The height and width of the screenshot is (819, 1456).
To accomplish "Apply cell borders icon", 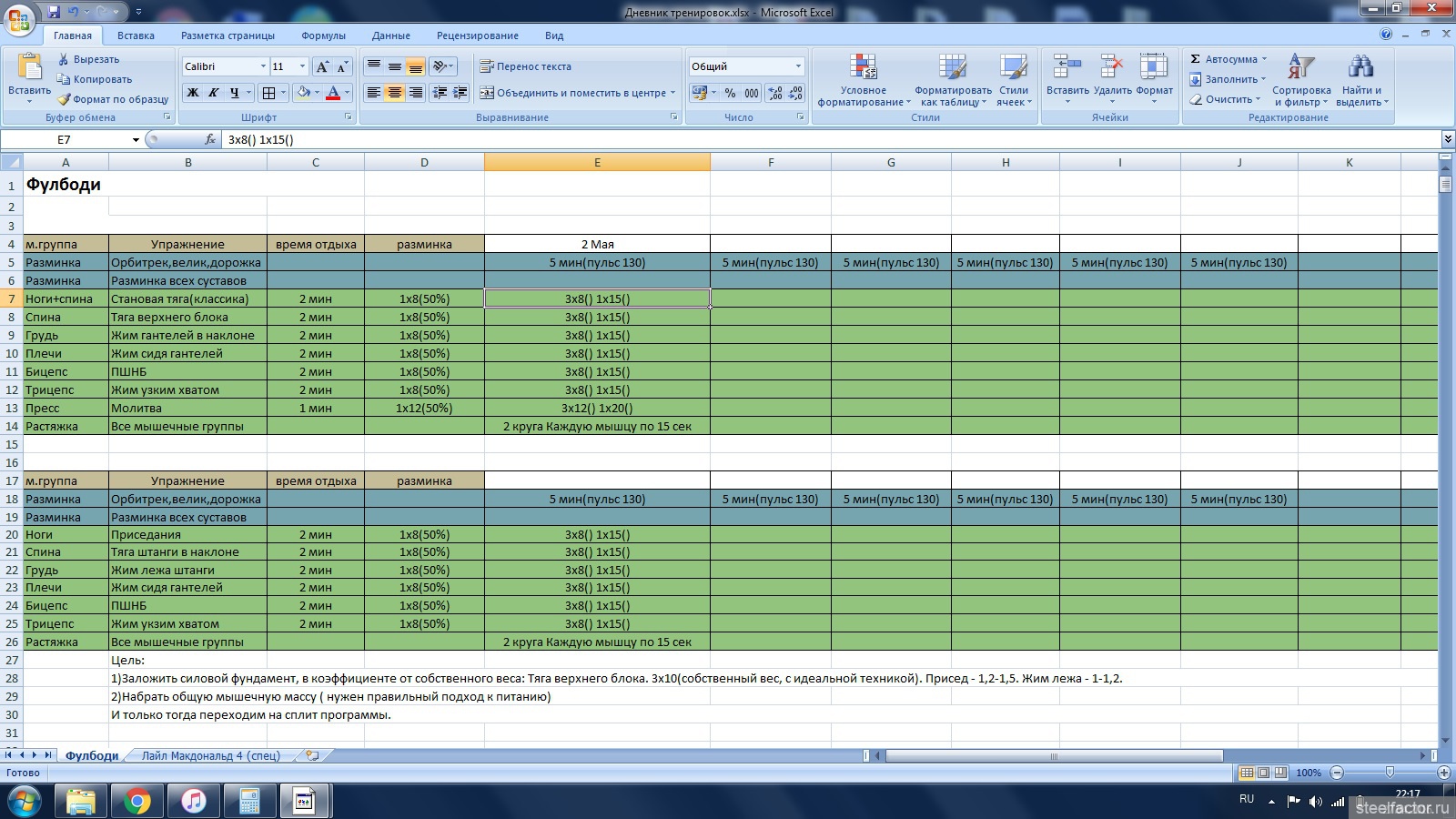I will pos(268,93).
